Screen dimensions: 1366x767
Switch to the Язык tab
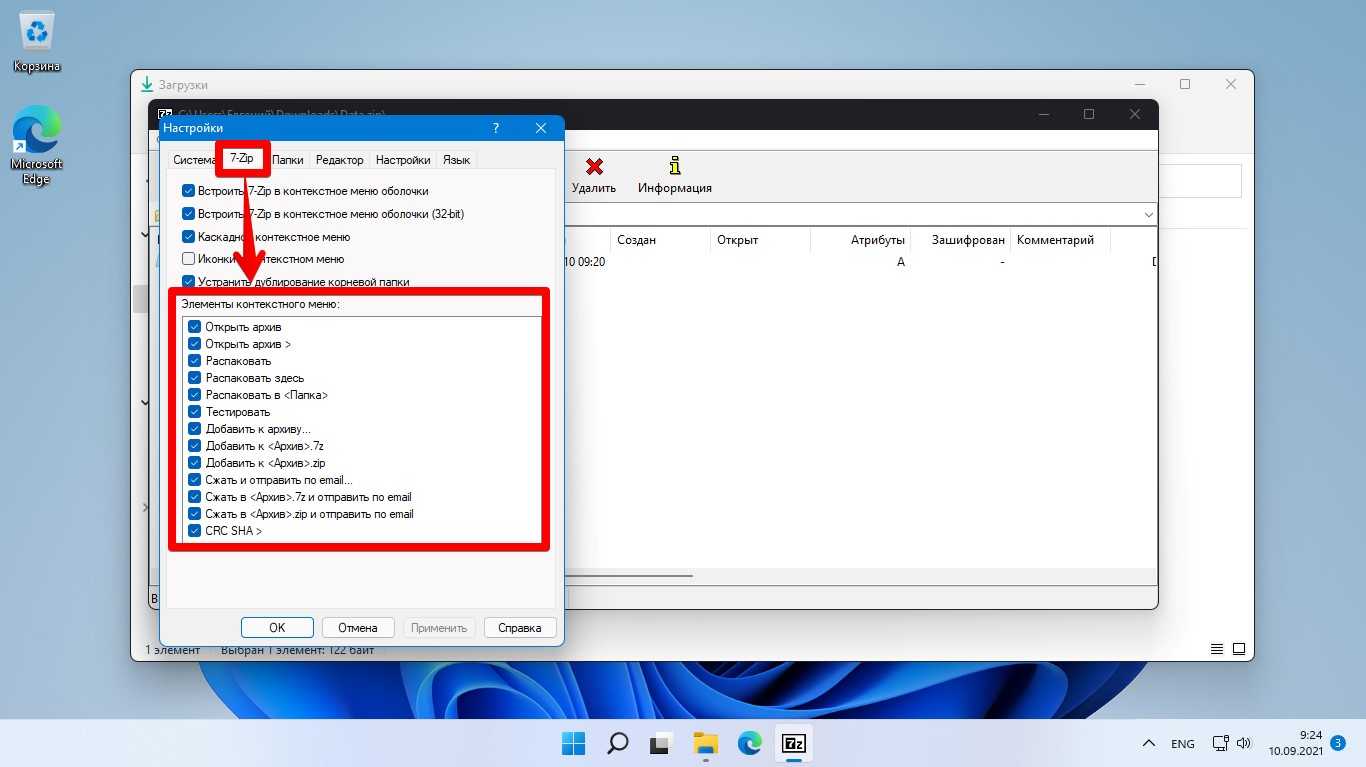[x=456, y=160]
